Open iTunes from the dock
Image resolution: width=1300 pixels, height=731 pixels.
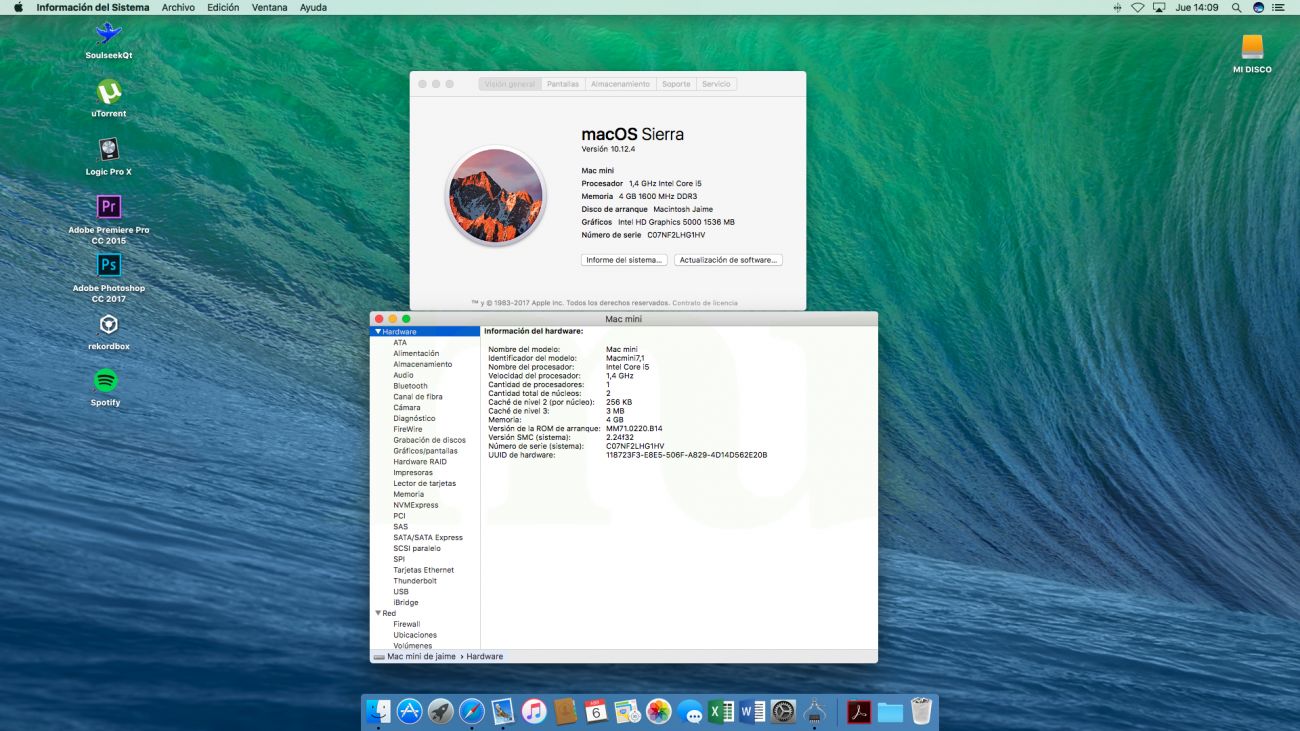533,711
